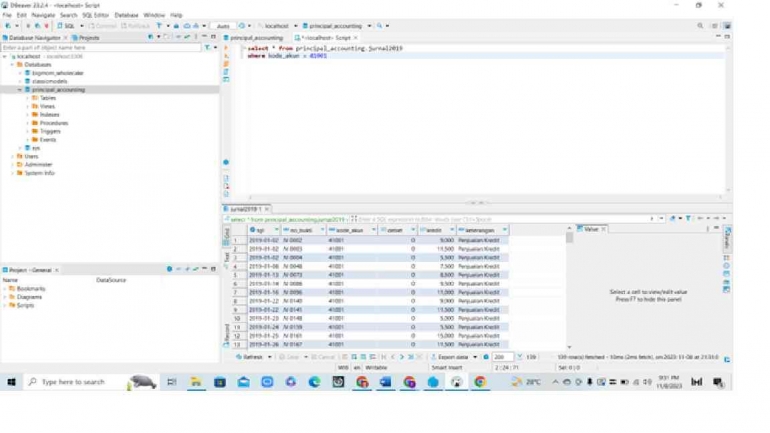Open the keterangan column filter arrow
This screenshot has height=433, width=770.
(x=504, y=230)
